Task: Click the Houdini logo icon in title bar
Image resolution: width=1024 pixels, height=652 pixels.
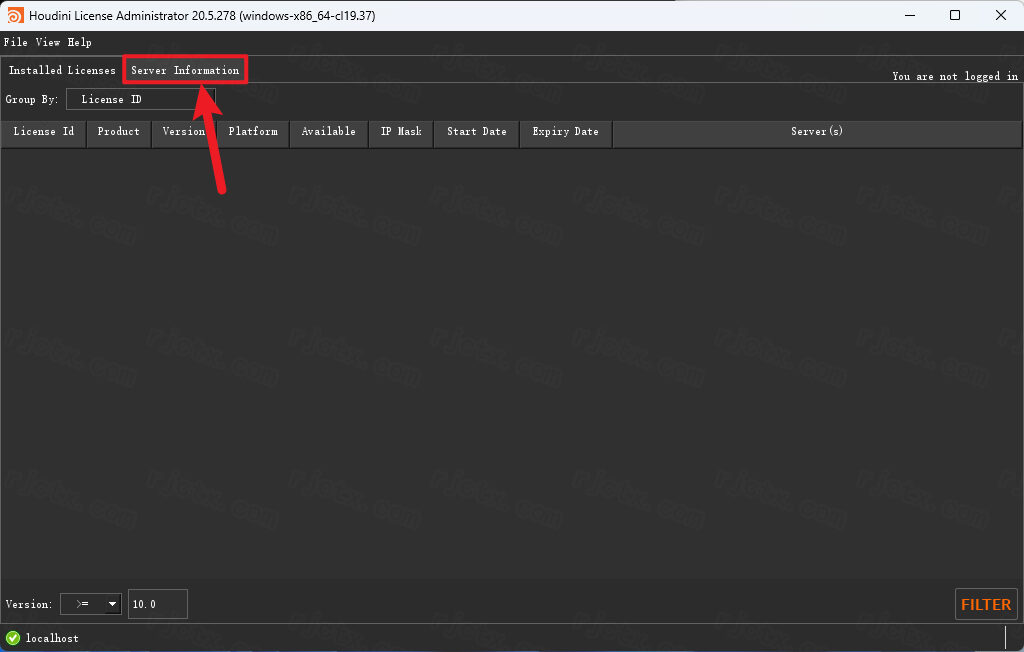Action: [x=15, y=15]
